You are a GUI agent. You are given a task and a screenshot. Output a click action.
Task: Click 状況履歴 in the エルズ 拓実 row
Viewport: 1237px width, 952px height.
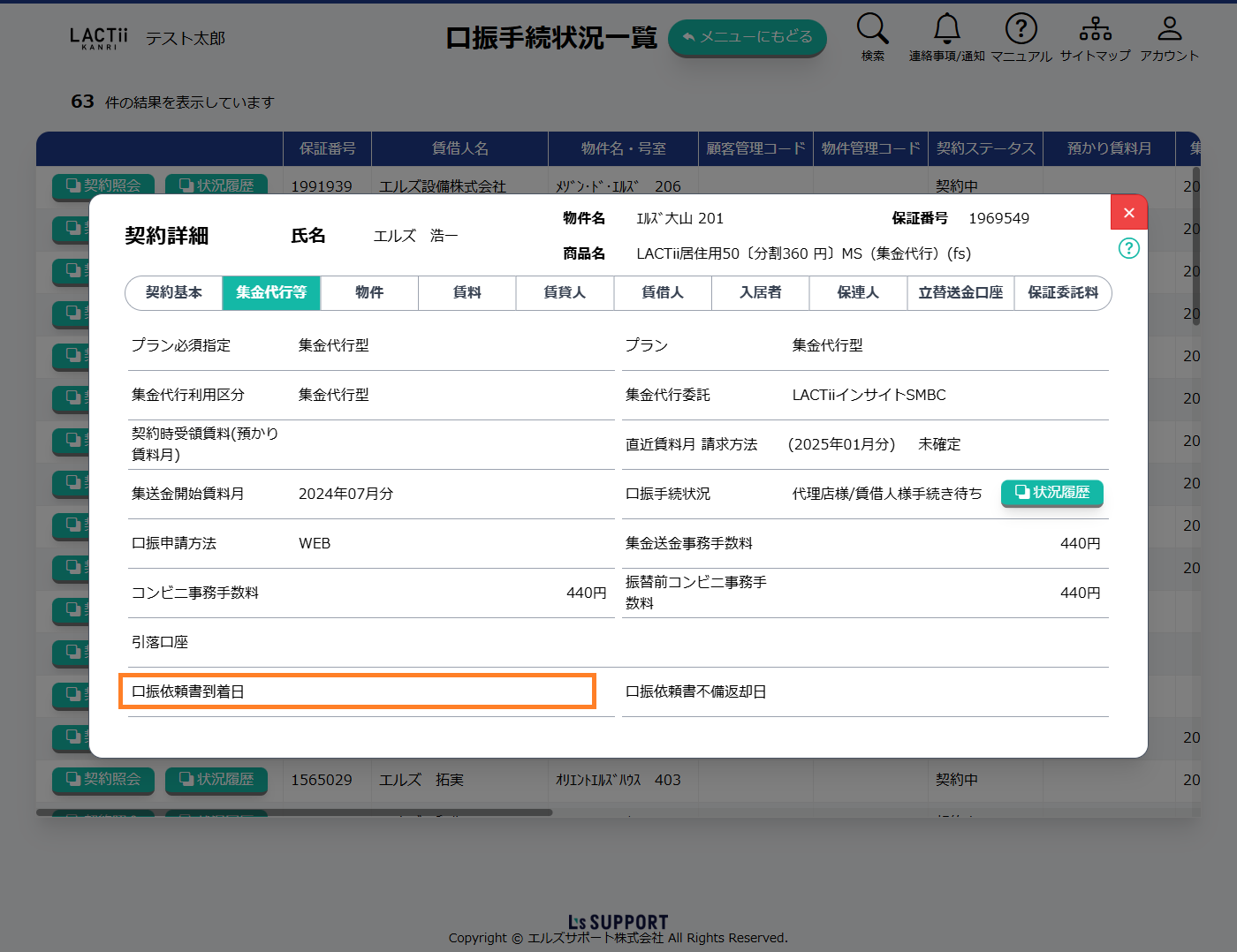tap(216, 779)
